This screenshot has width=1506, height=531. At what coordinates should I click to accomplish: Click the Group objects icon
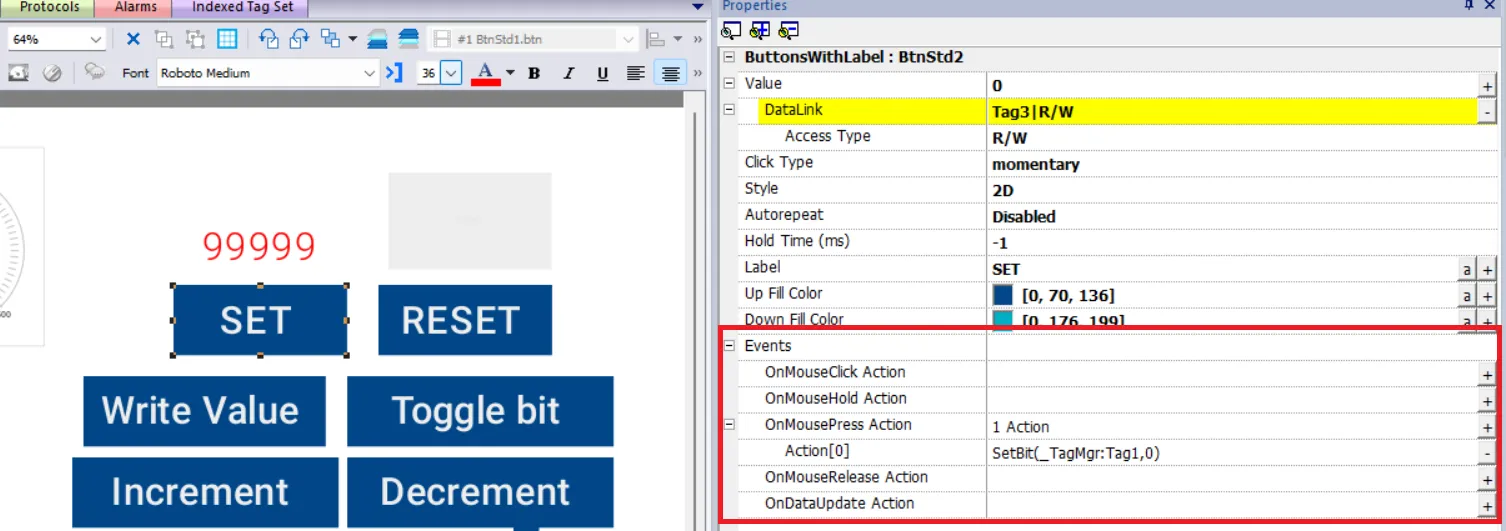164,39
